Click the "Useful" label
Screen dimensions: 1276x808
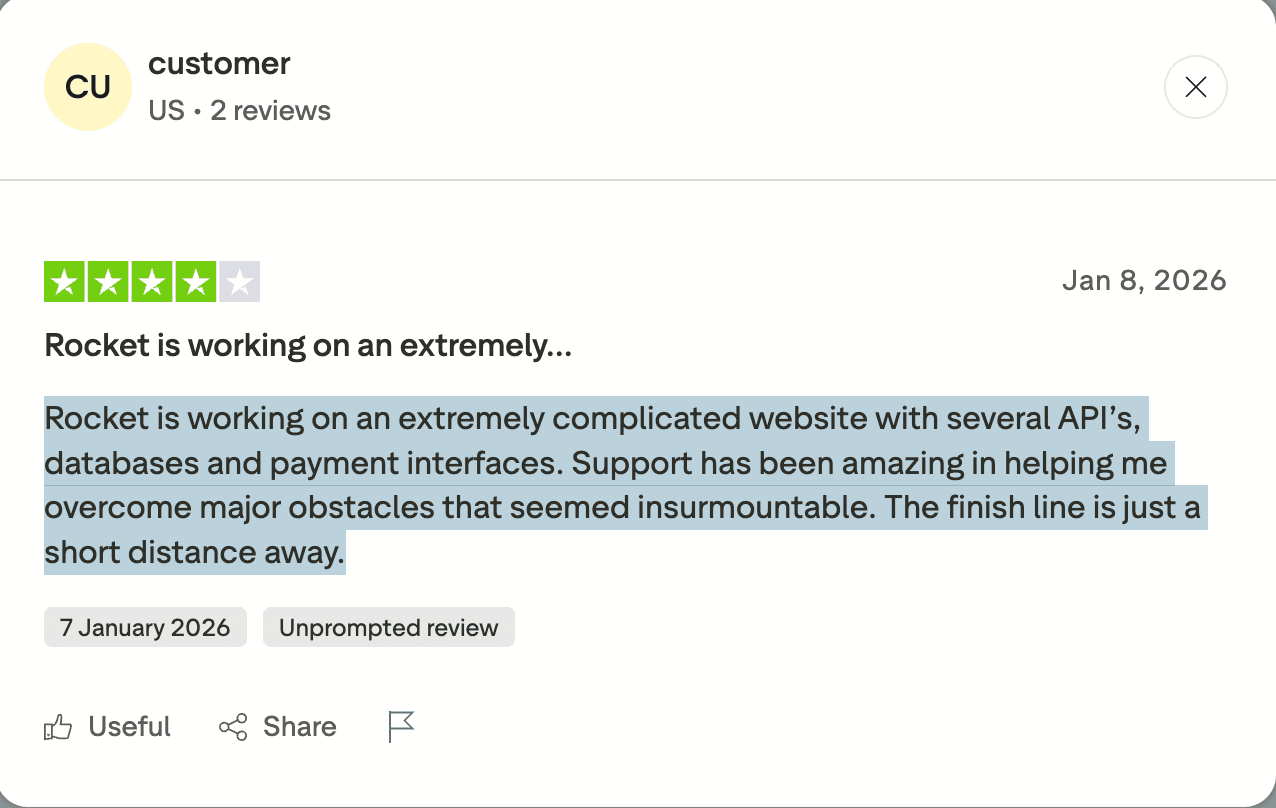pos(130,727)
